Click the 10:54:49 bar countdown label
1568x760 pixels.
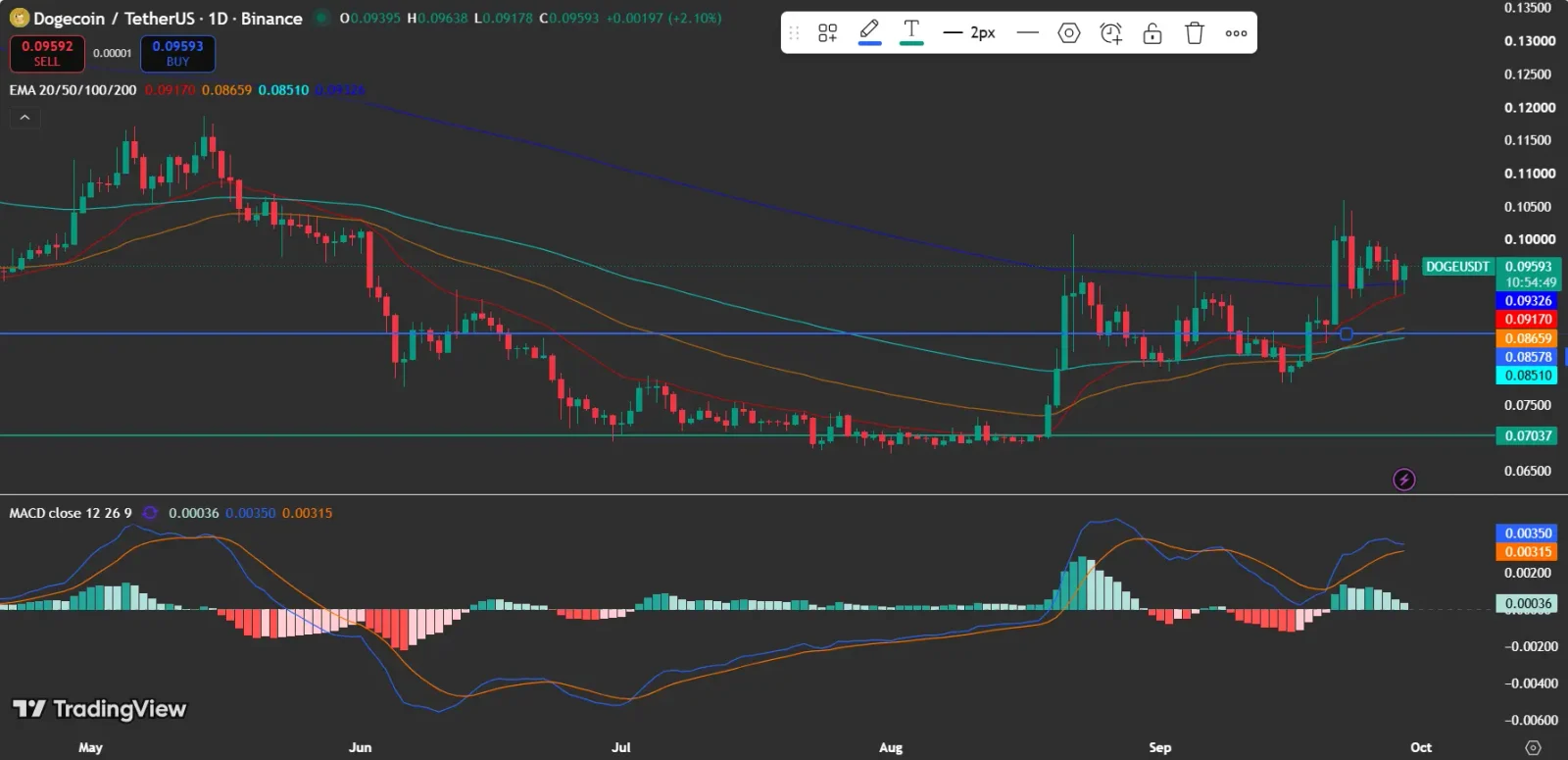click(x=1531, y=282)
